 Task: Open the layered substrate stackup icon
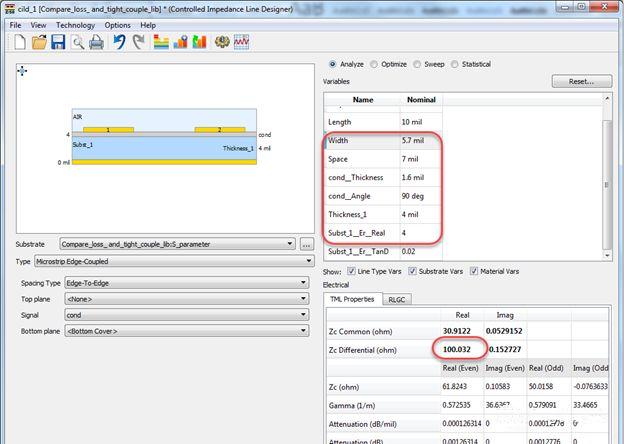tap(161, 42)
